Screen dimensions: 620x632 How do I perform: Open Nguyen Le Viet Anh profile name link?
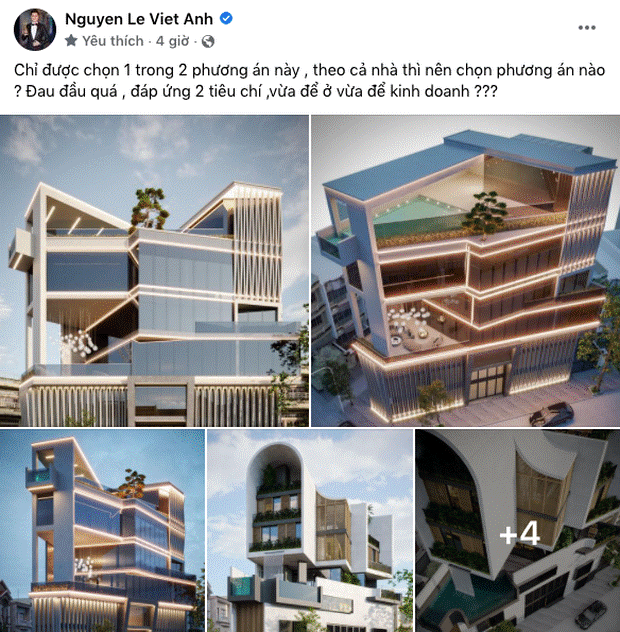tap(139, 19)
